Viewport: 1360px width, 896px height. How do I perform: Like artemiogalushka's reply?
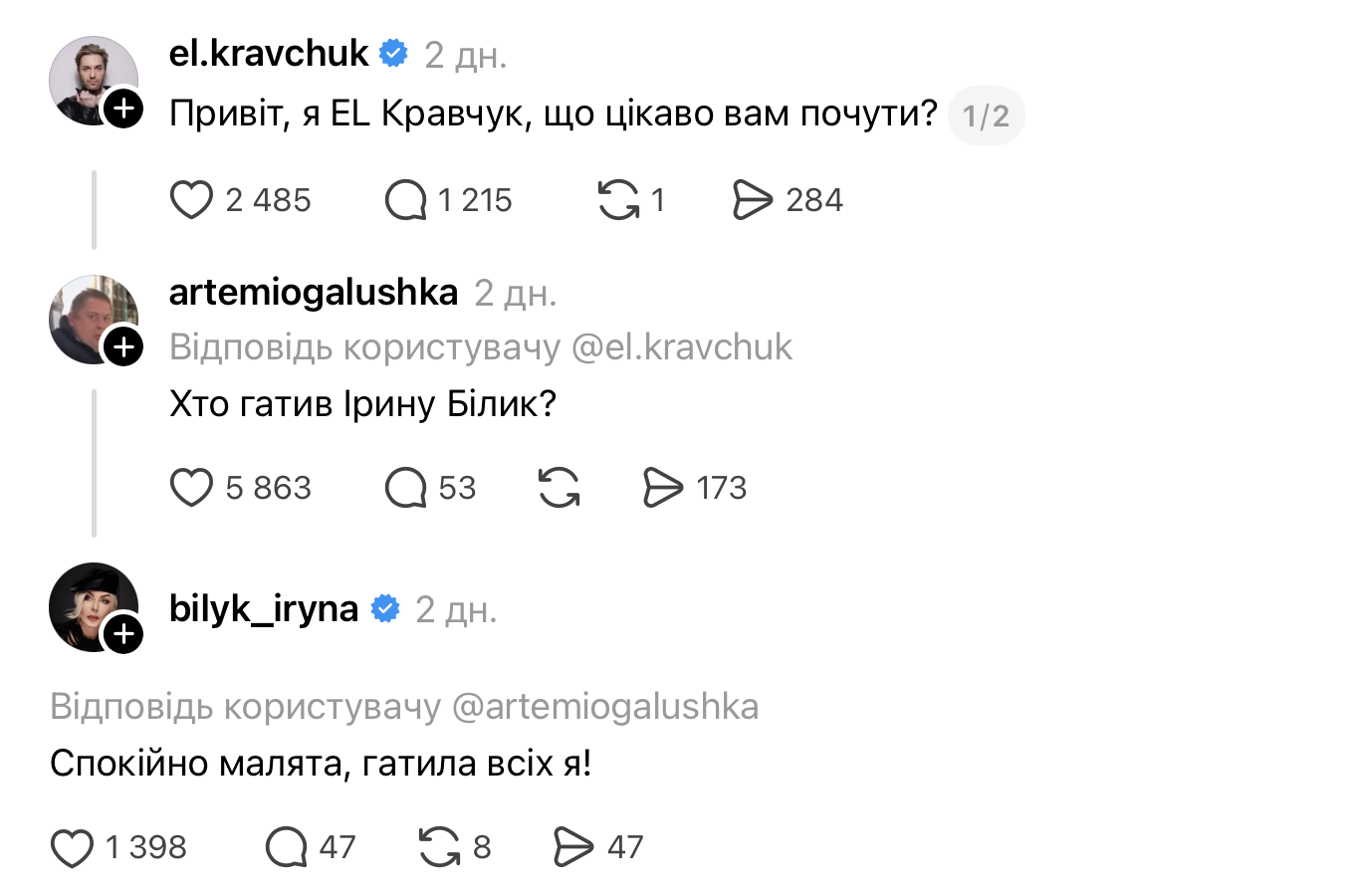[x=191, y=488]
